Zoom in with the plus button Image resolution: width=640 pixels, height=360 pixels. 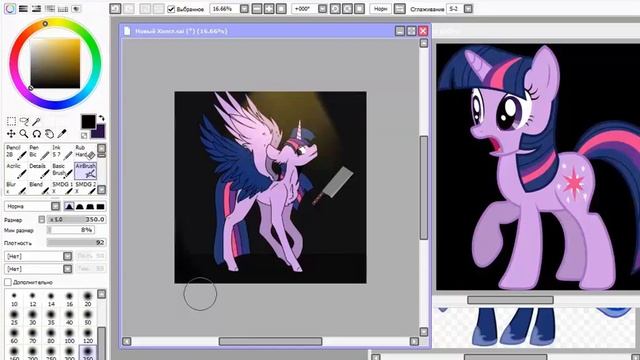(269, 9)
